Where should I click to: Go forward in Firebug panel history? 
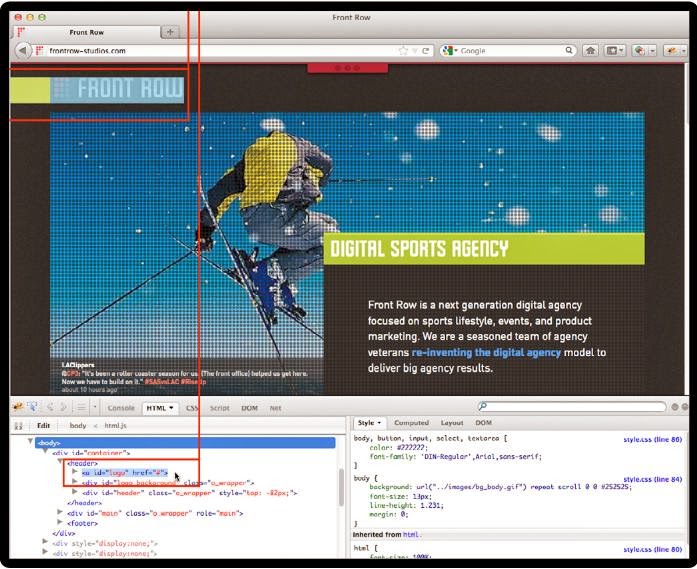(63, 407)
